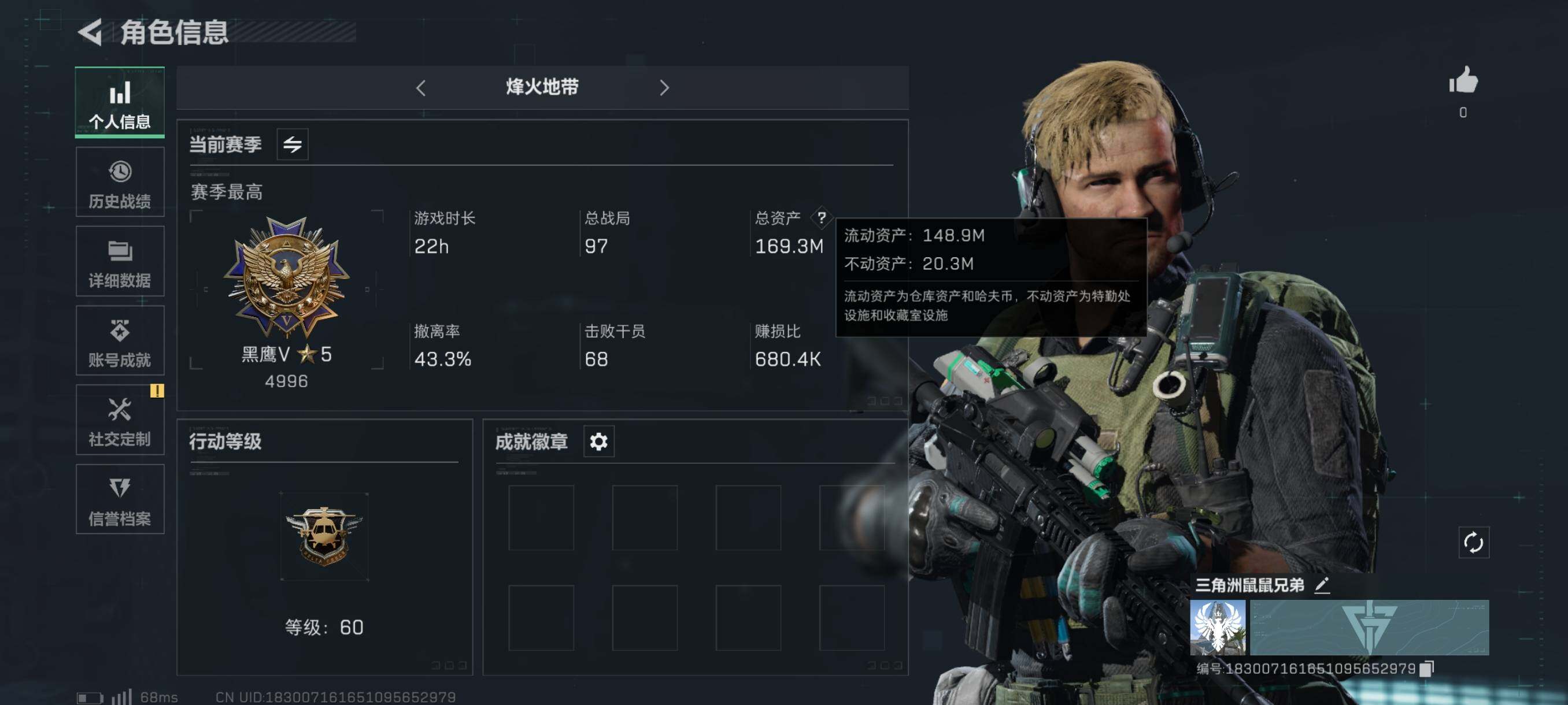Screen dimensions: 1568x705
Task: Open the 历史战绩 sidebar tab
Action: pos(120,183)
